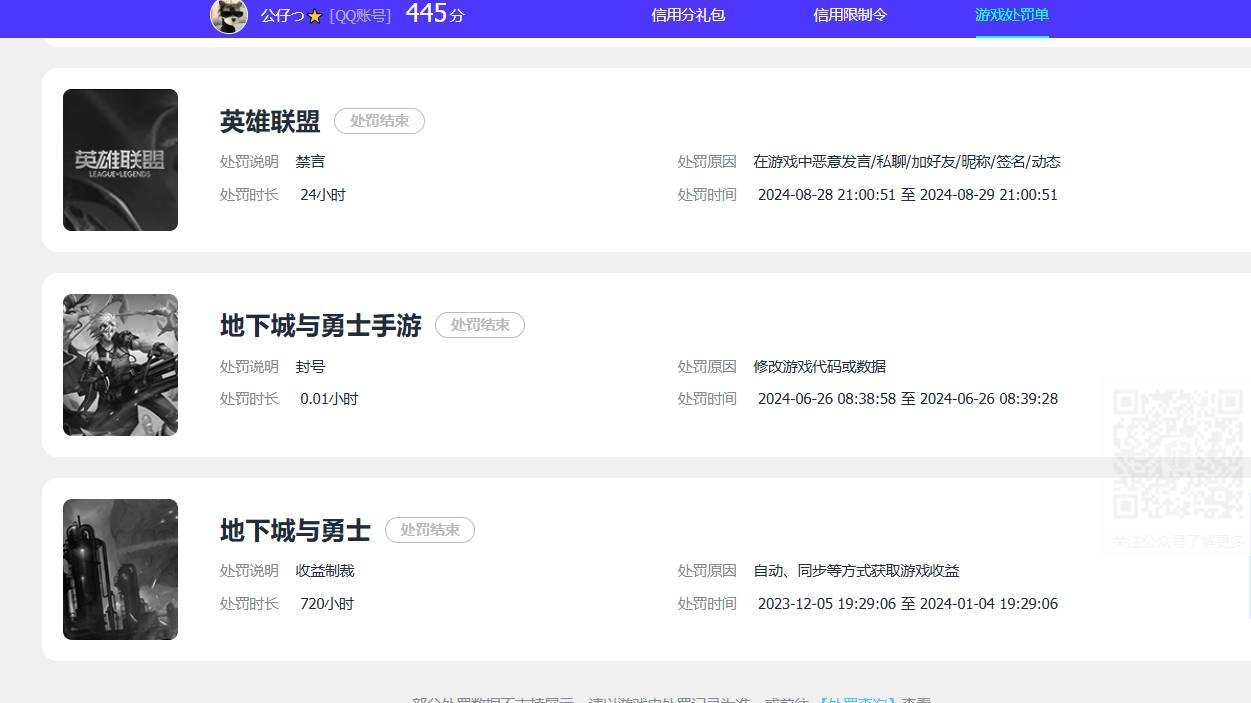Click the 禁言 penalty description

[x=310, y=162]
